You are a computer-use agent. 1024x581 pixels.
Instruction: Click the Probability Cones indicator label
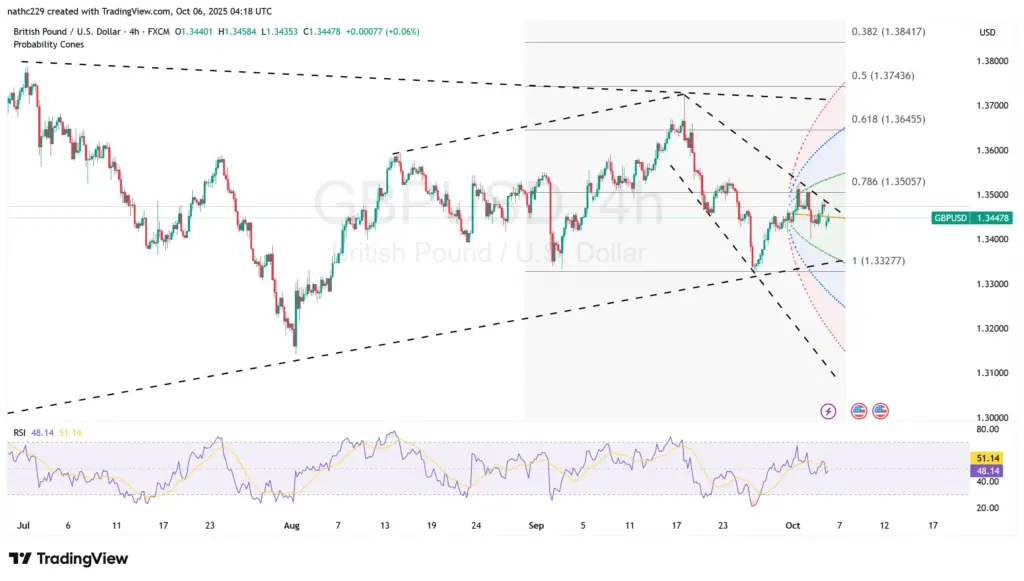47,45
